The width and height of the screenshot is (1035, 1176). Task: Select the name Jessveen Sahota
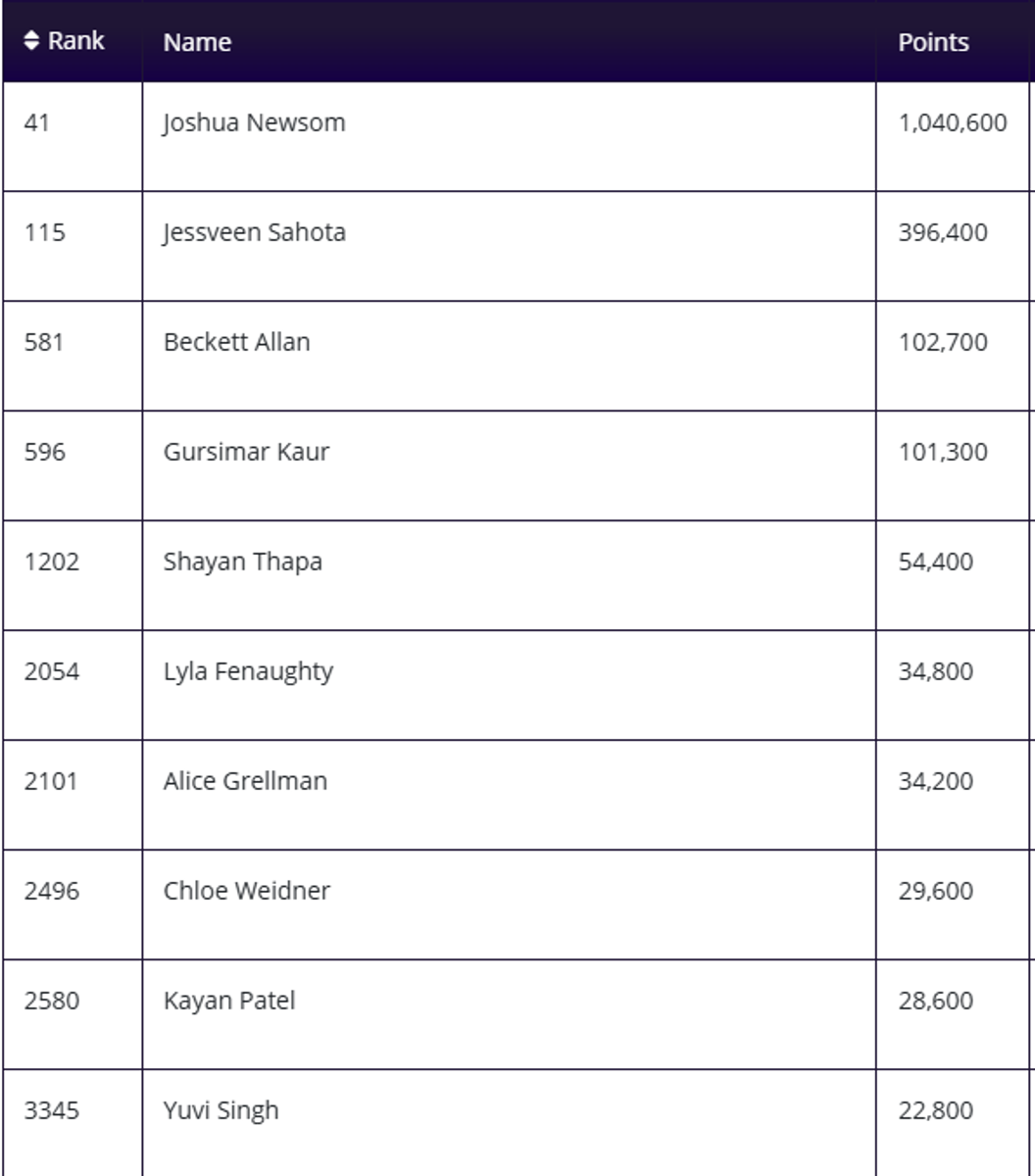point(254,233)
